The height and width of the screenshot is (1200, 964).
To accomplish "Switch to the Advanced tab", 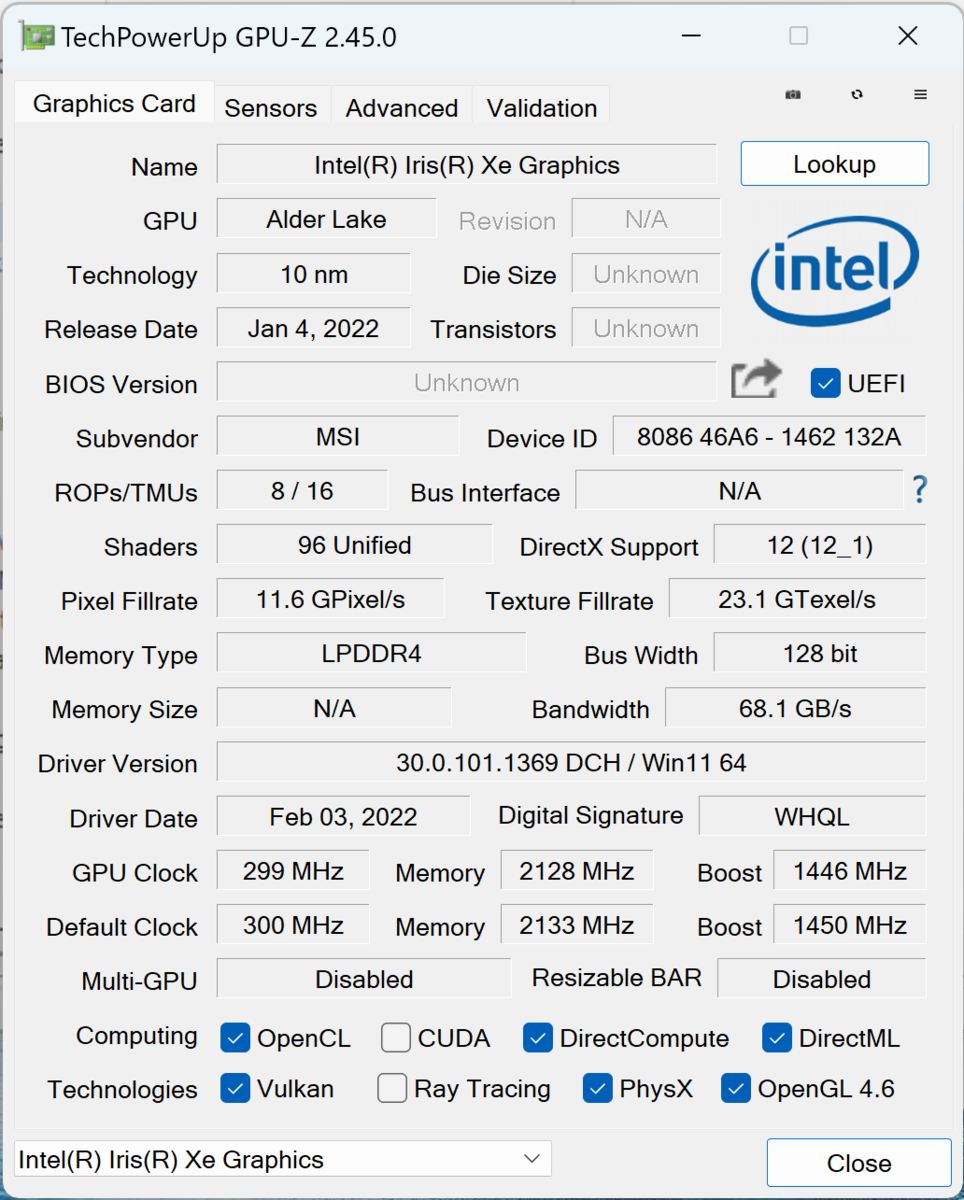I will pyautogui.click(x=401, y=108).
